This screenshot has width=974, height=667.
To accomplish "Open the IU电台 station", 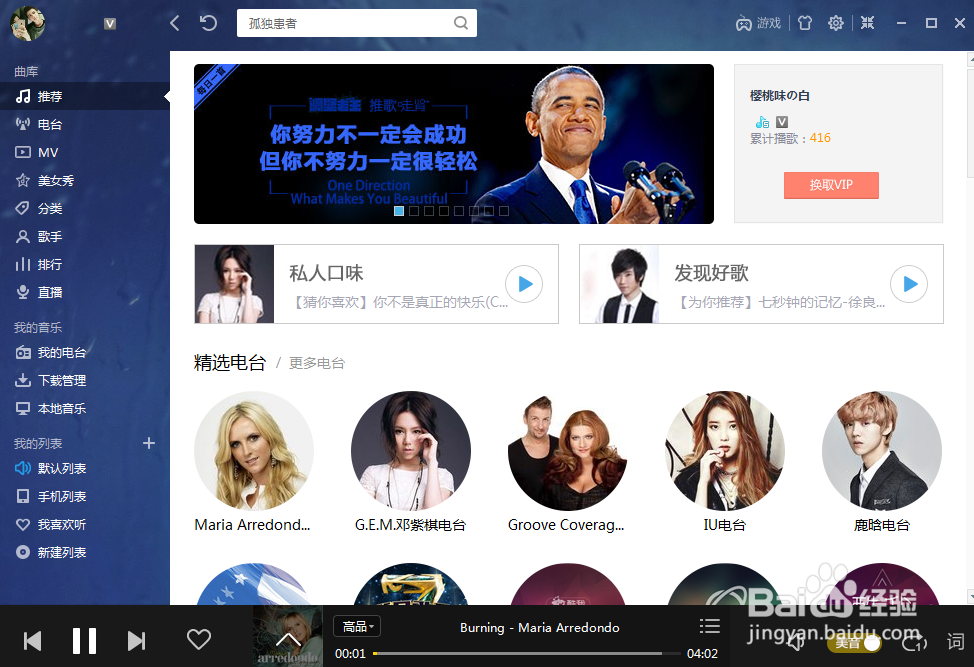I will click(725, 451).
